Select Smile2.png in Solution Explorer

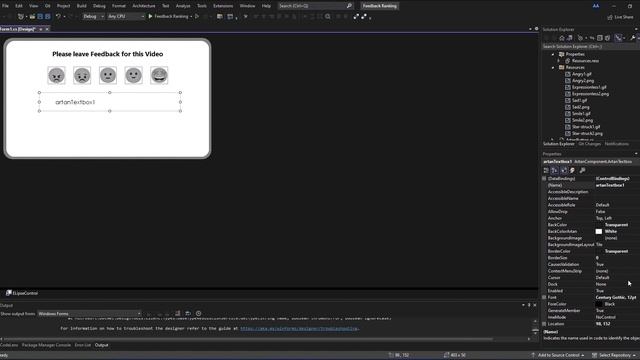582,120
